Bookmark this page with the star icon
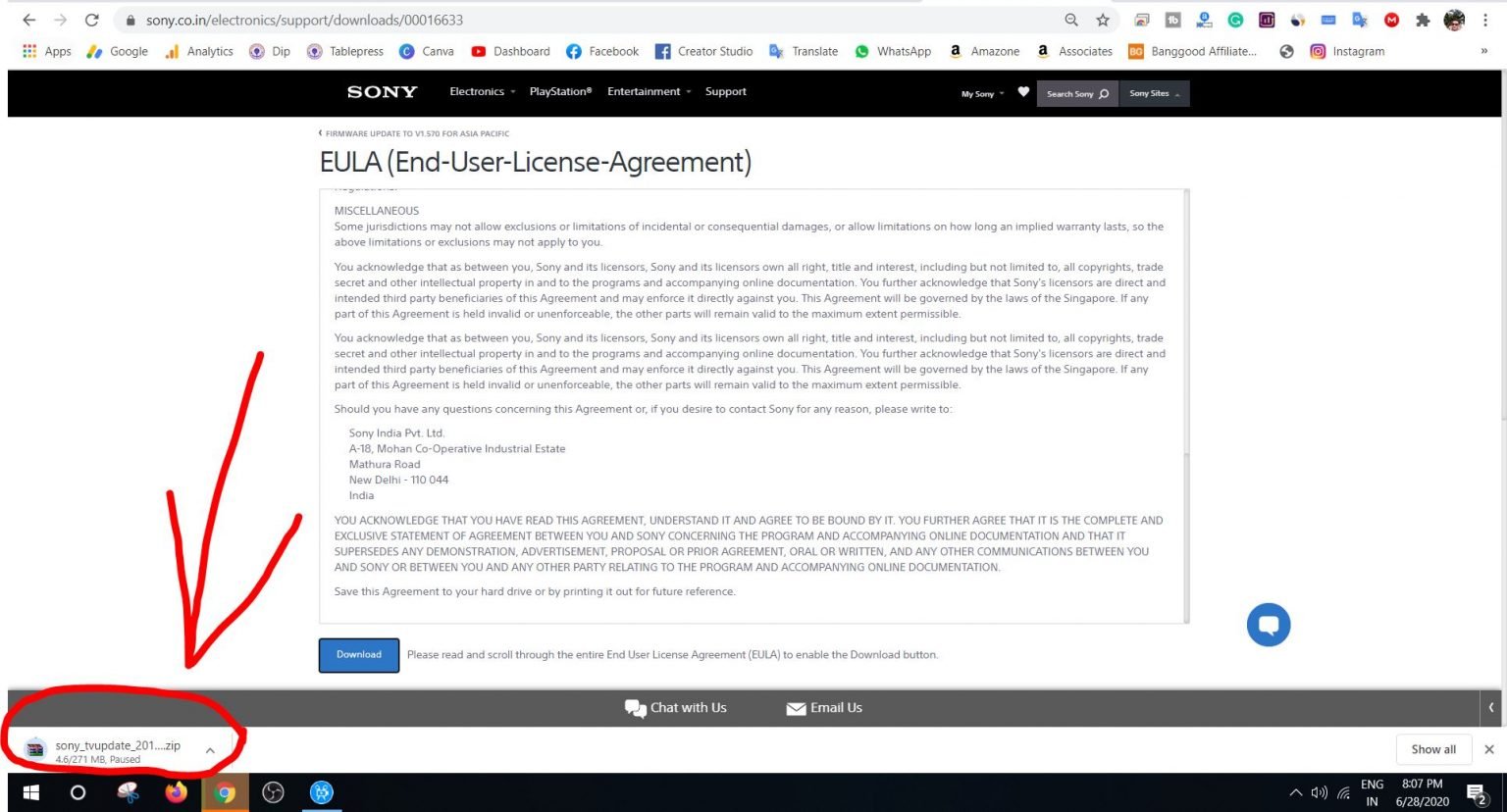Image resolution: width=1507 pixels, height=812 pixels. pos(1103,20)
